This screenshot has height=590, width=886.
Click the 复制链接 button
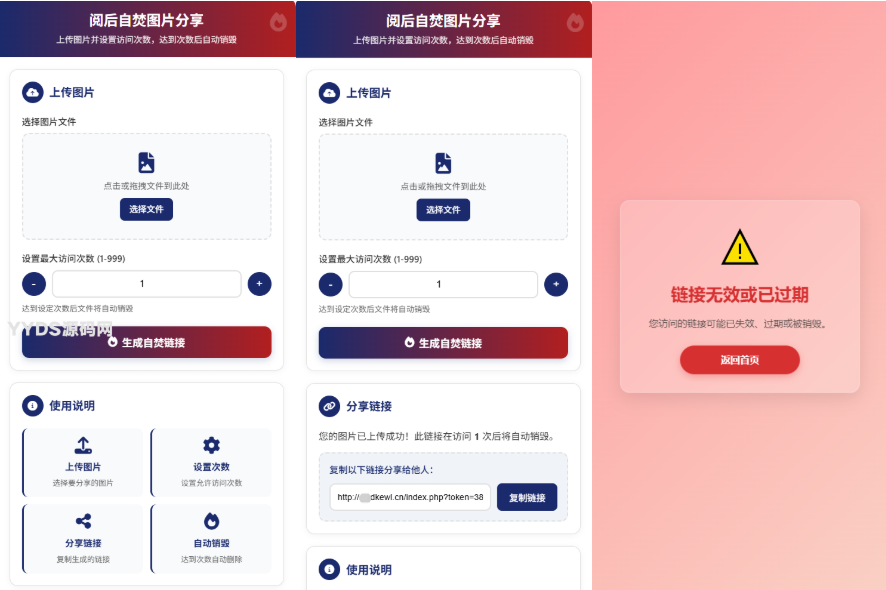click(x=527, y=497)
